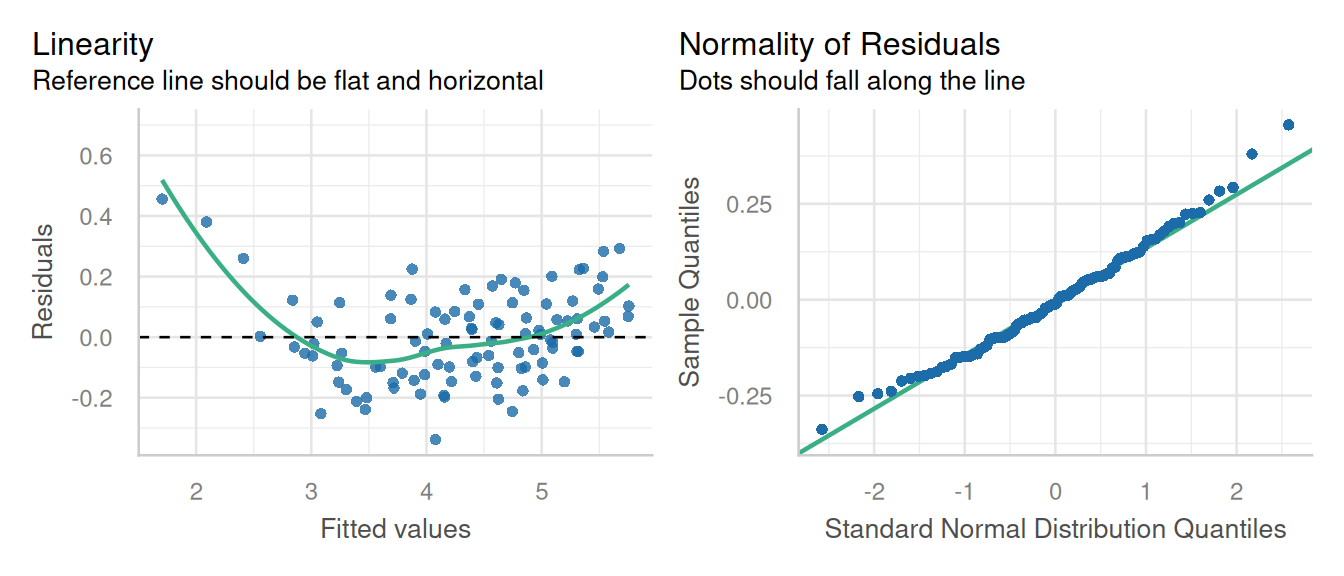Image resolution: width=1344 pixels, height=576 pixels.
Task: Select the "Sample Quantiles" axis label
Action: pos(689,283)
